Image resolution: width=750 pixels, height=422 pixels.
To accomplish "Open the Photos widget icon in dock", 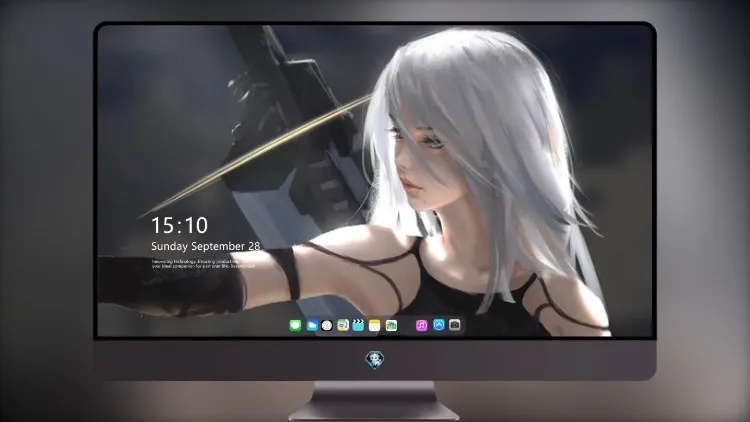I will click(391, 325).
